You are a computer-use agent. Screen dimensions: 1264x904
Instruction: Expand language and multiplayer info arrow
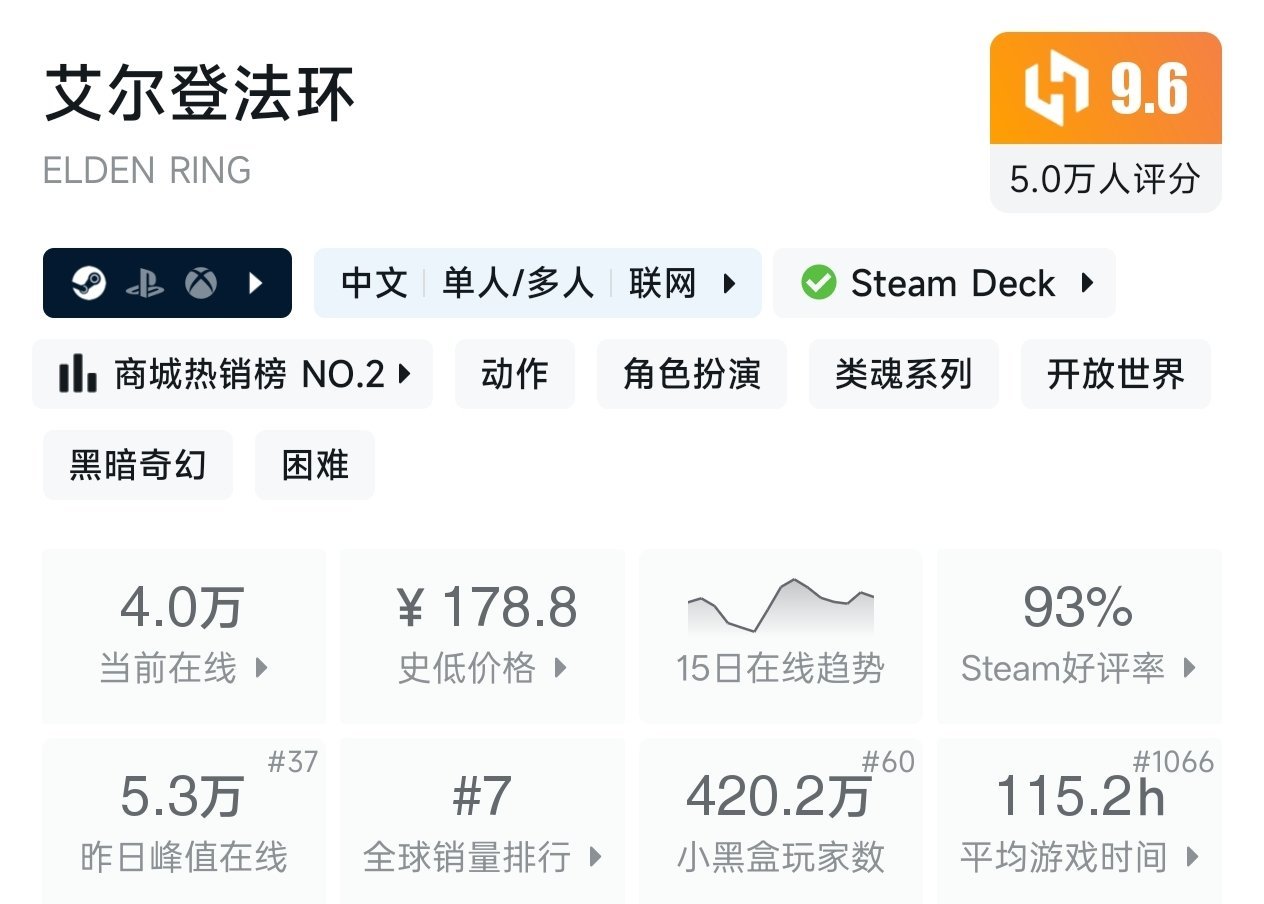tap(729, 284)
